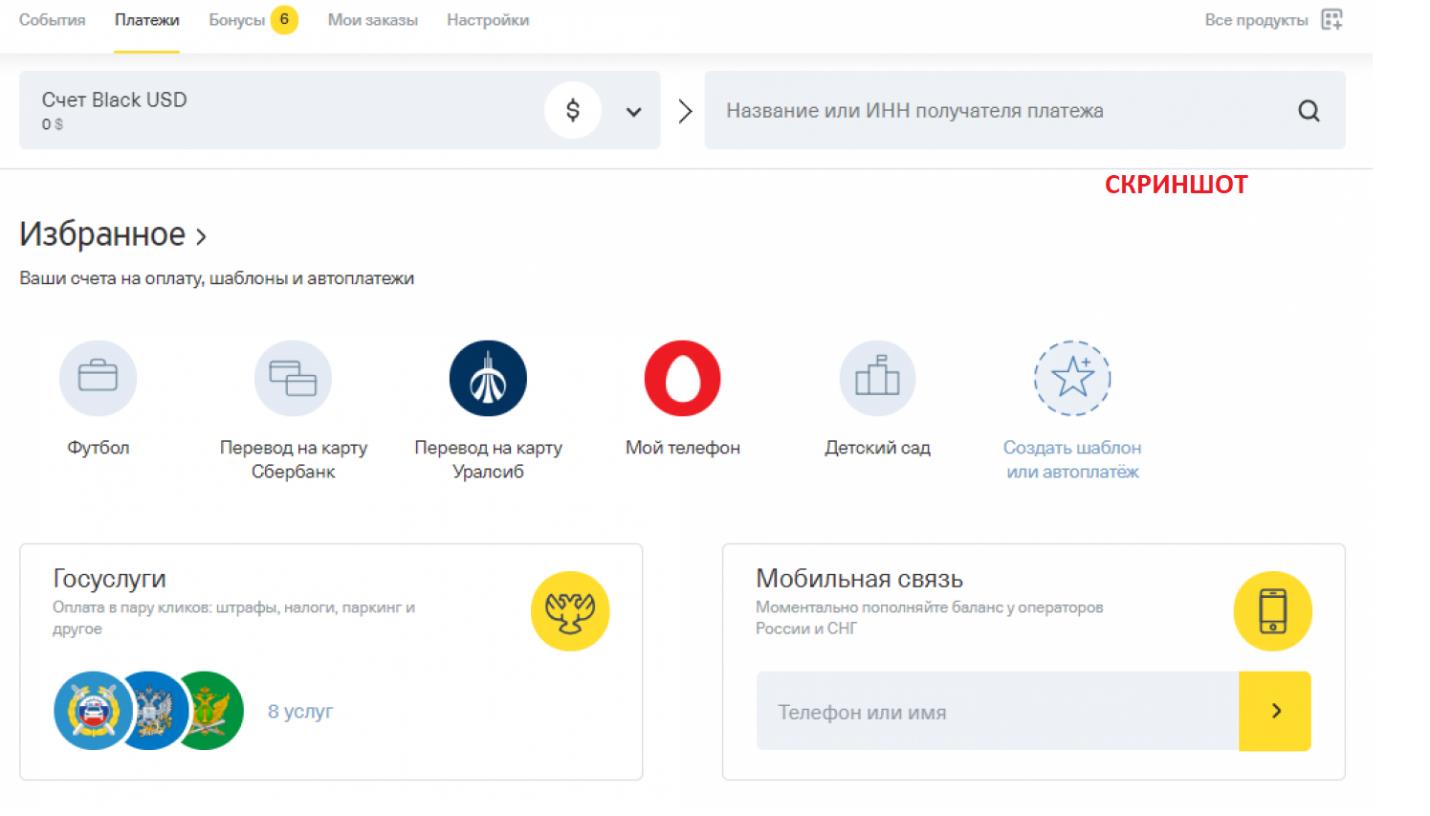Screen dimensions: 1430x816
Task: Click the Перевод на карту Уралсиб label
Action: point(488,460)
